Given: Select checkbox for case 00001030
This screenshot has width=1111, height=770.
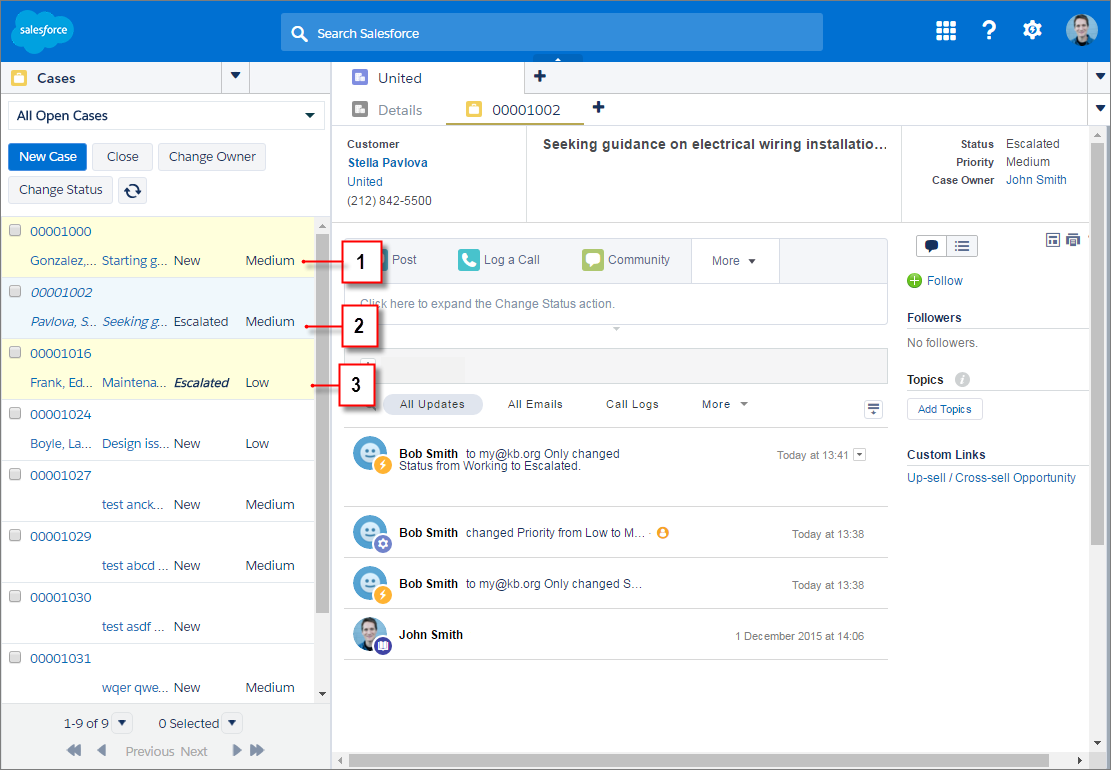Looking at the screenshot, I should [15, 596].
